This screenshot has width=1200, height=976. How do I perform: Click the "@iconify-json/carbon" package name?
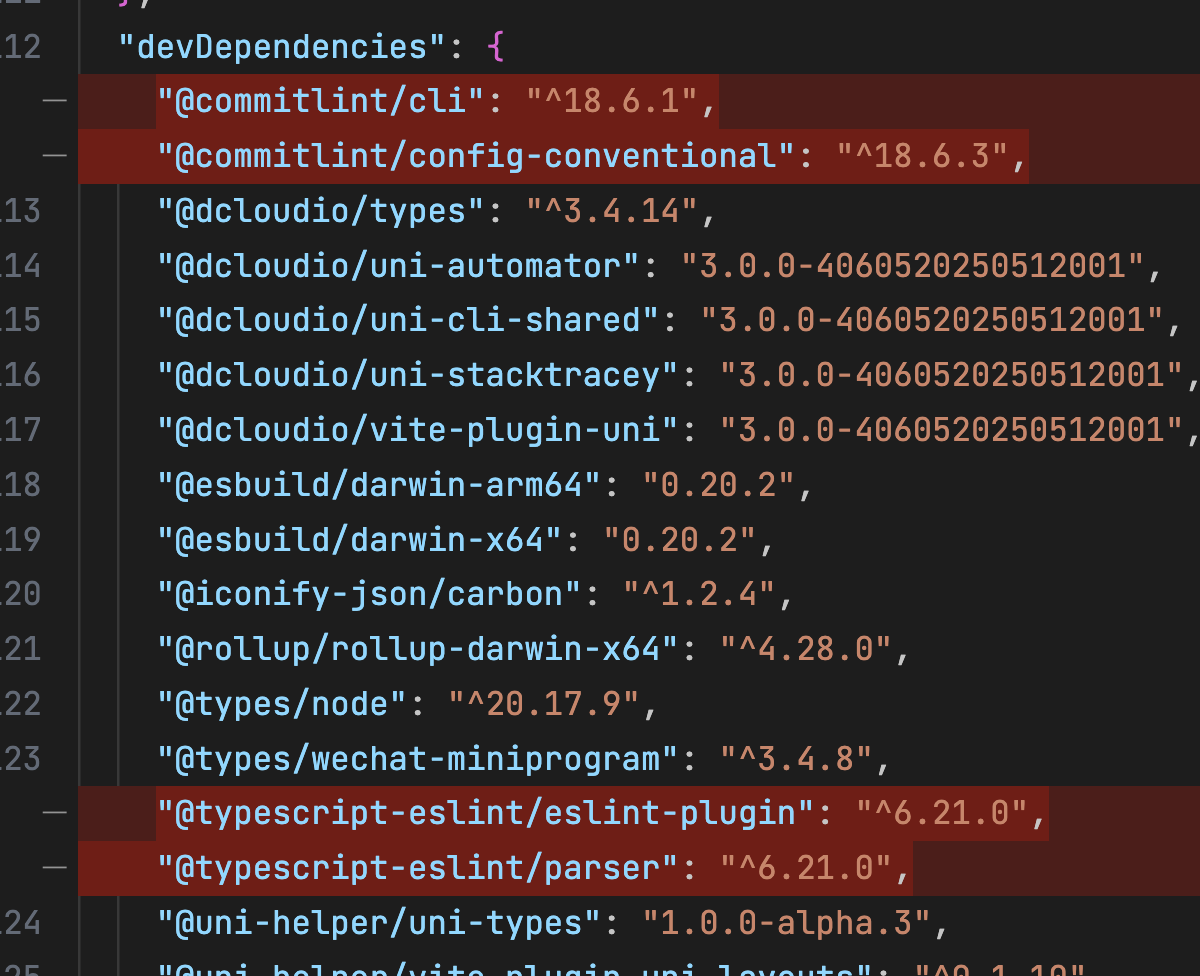(370, 594)
